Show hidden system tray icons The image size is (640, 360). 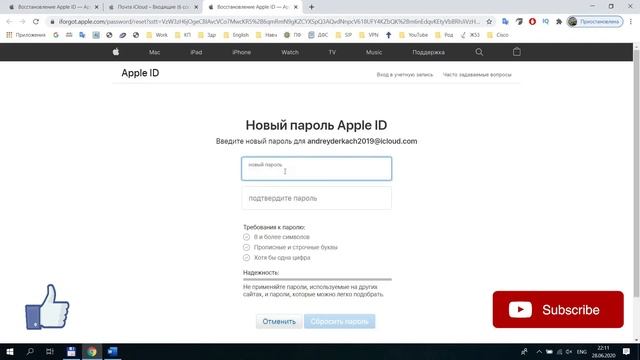pos(539,351)
